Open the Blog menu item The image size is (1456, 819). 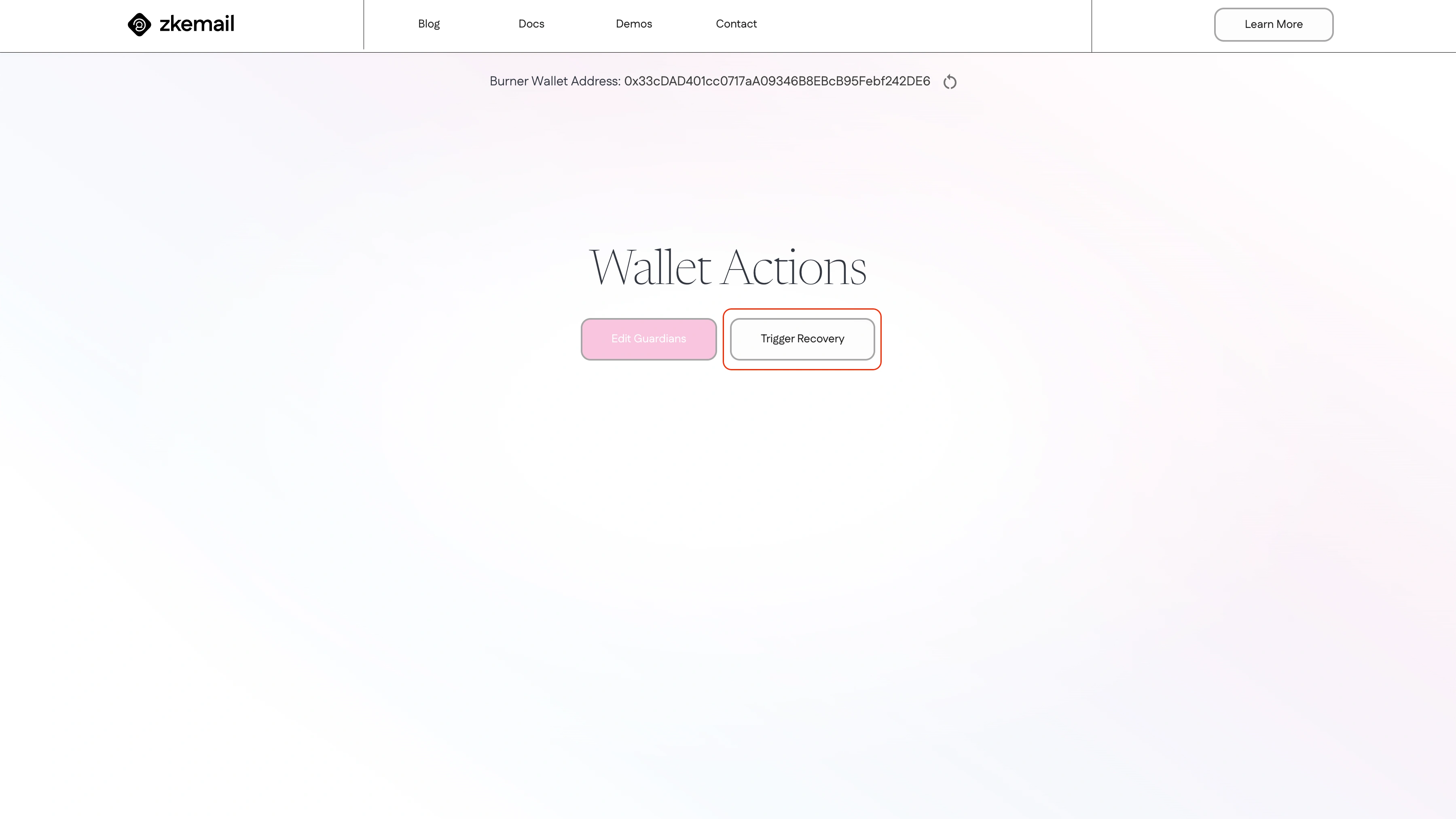pyautogui.click(x=428, y=24)
